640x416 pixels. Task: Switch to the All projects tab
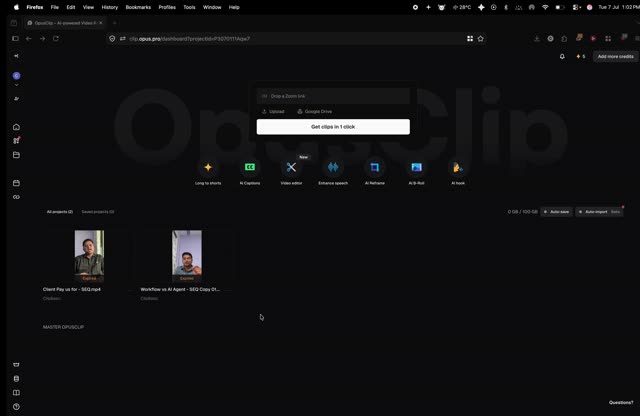coord(60,211)
